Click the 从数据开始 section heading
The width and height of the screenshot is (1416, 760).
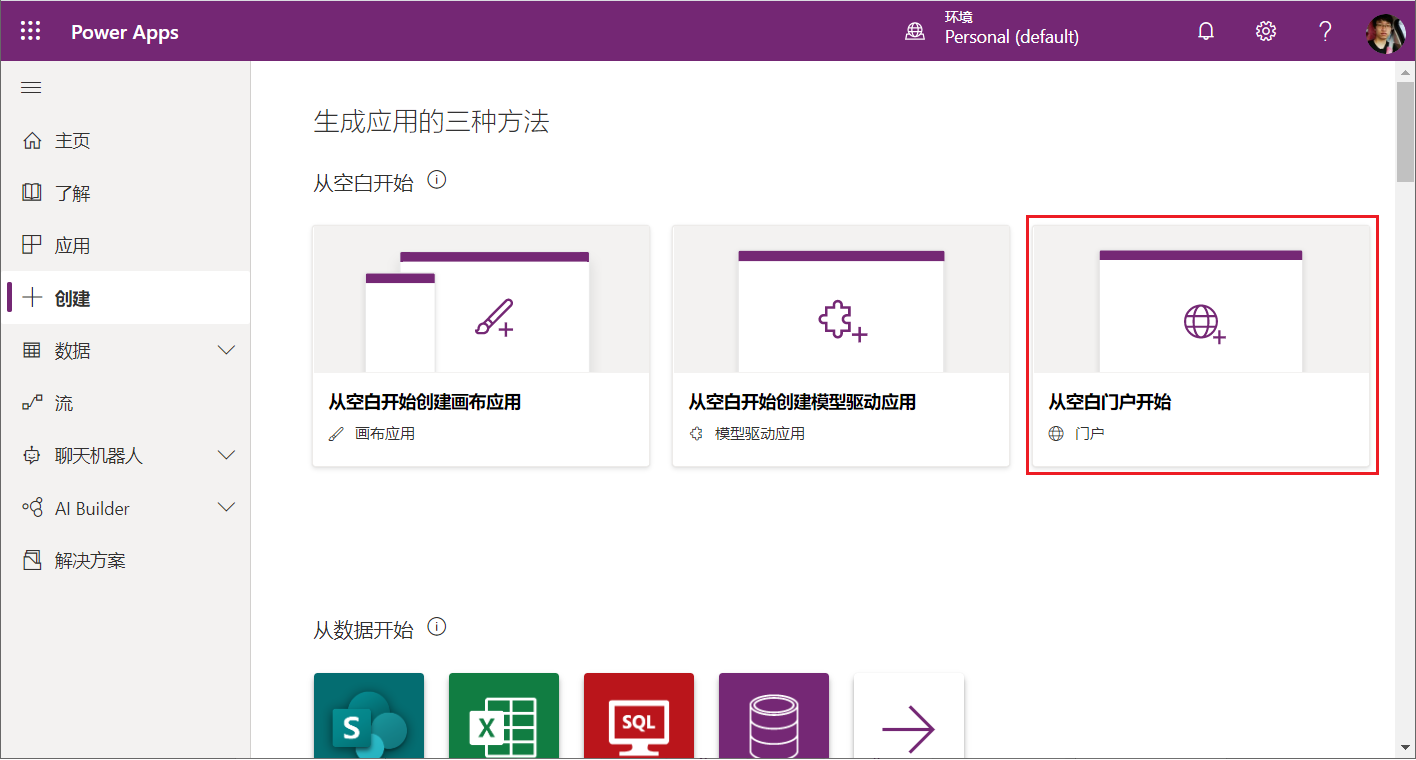pos(364,630)
